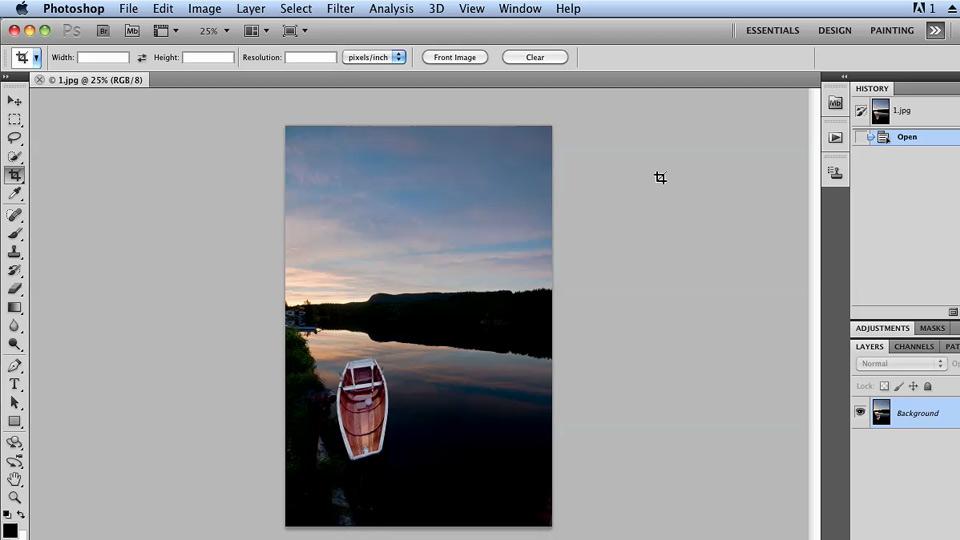
Task: Open Arrange Documents dropdown
Action: coord(257,31)
